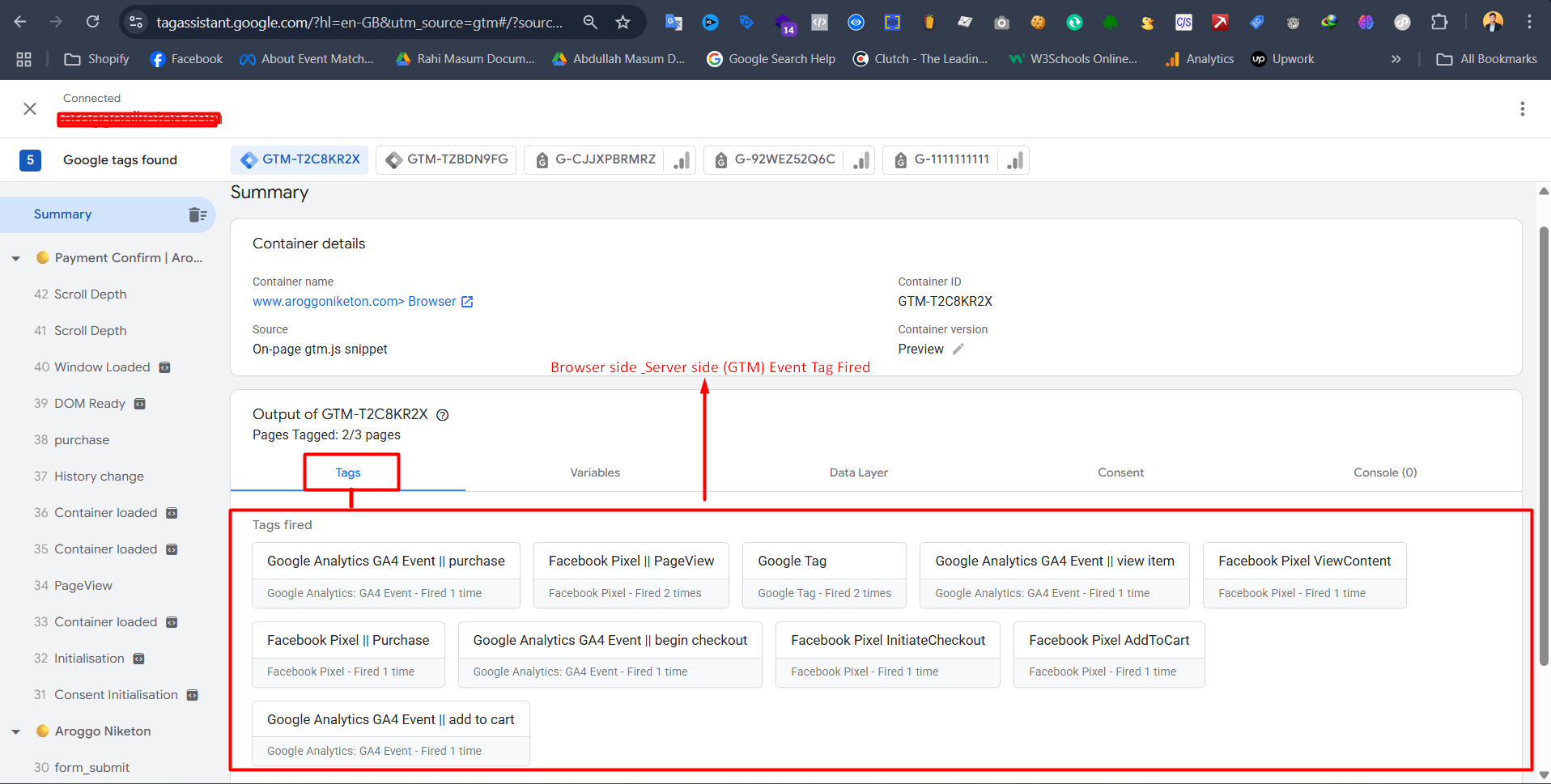Expand the hidden bookmarks overflow chevron

tap(1396, 59)
